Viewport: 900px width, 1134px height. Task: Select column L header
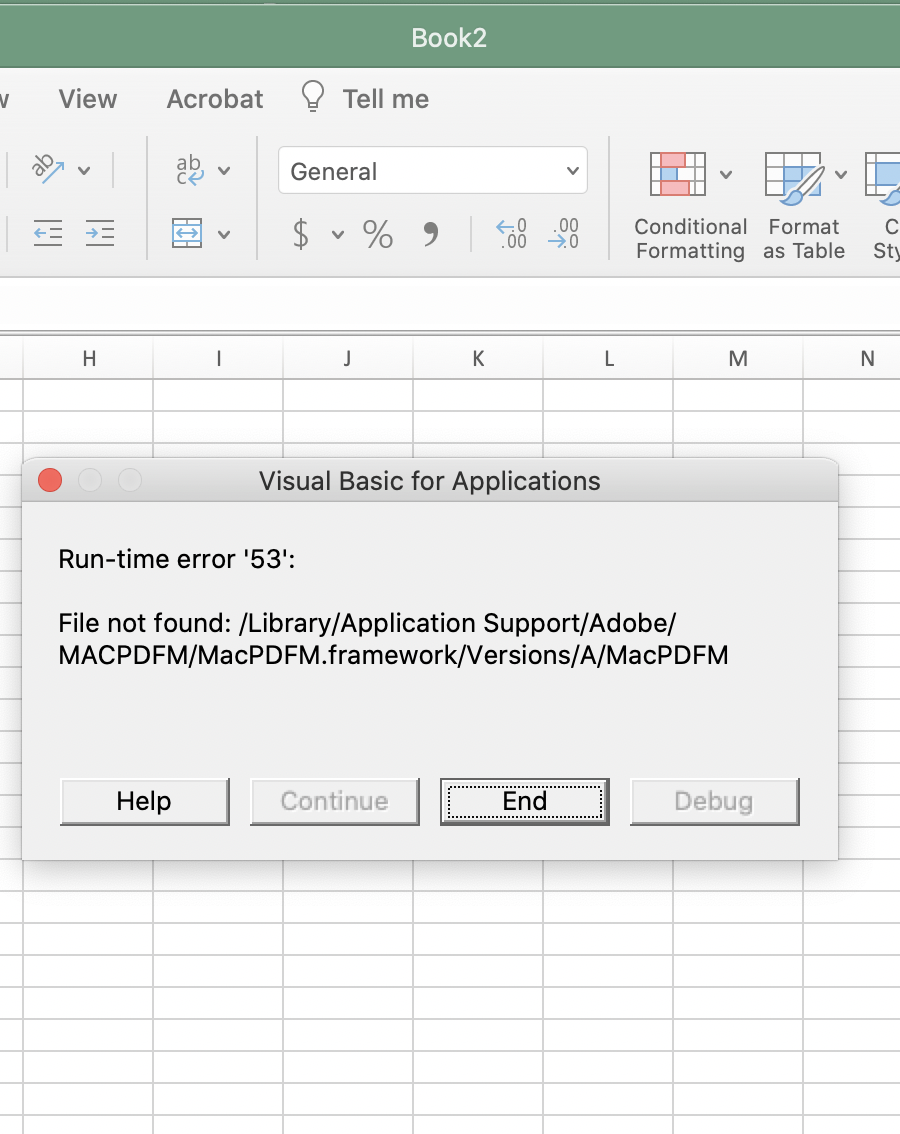(608, 358)
